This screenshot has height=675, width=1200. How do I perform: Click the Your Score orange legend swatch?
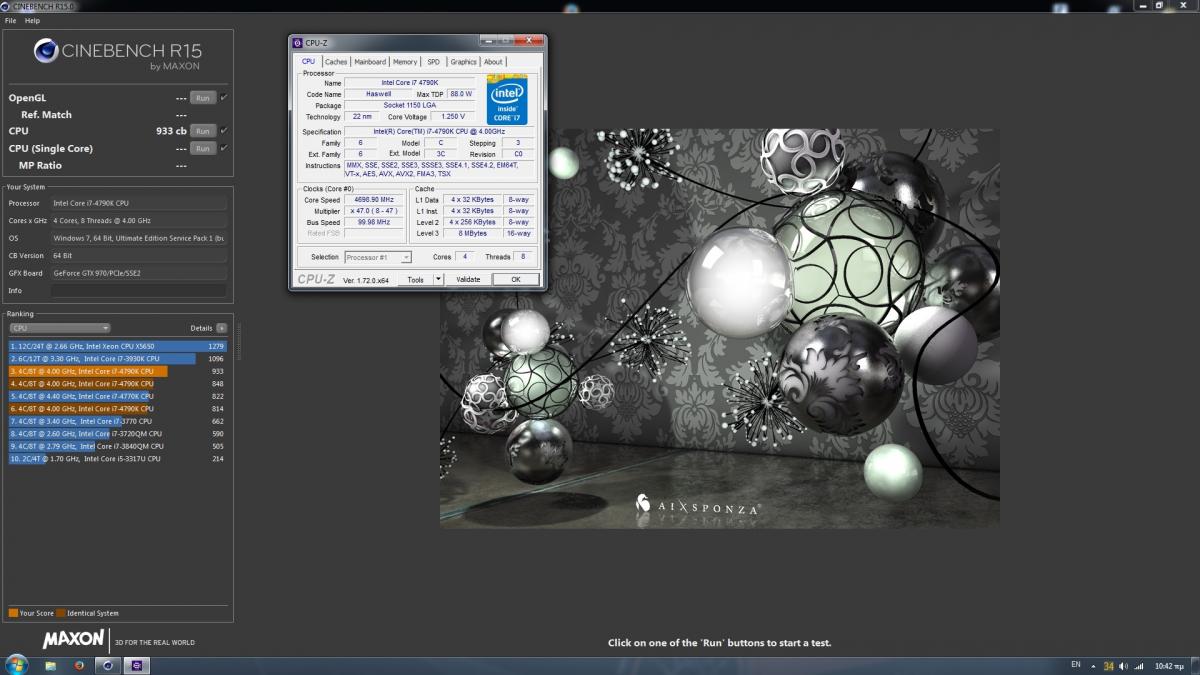tap(13, 613)
